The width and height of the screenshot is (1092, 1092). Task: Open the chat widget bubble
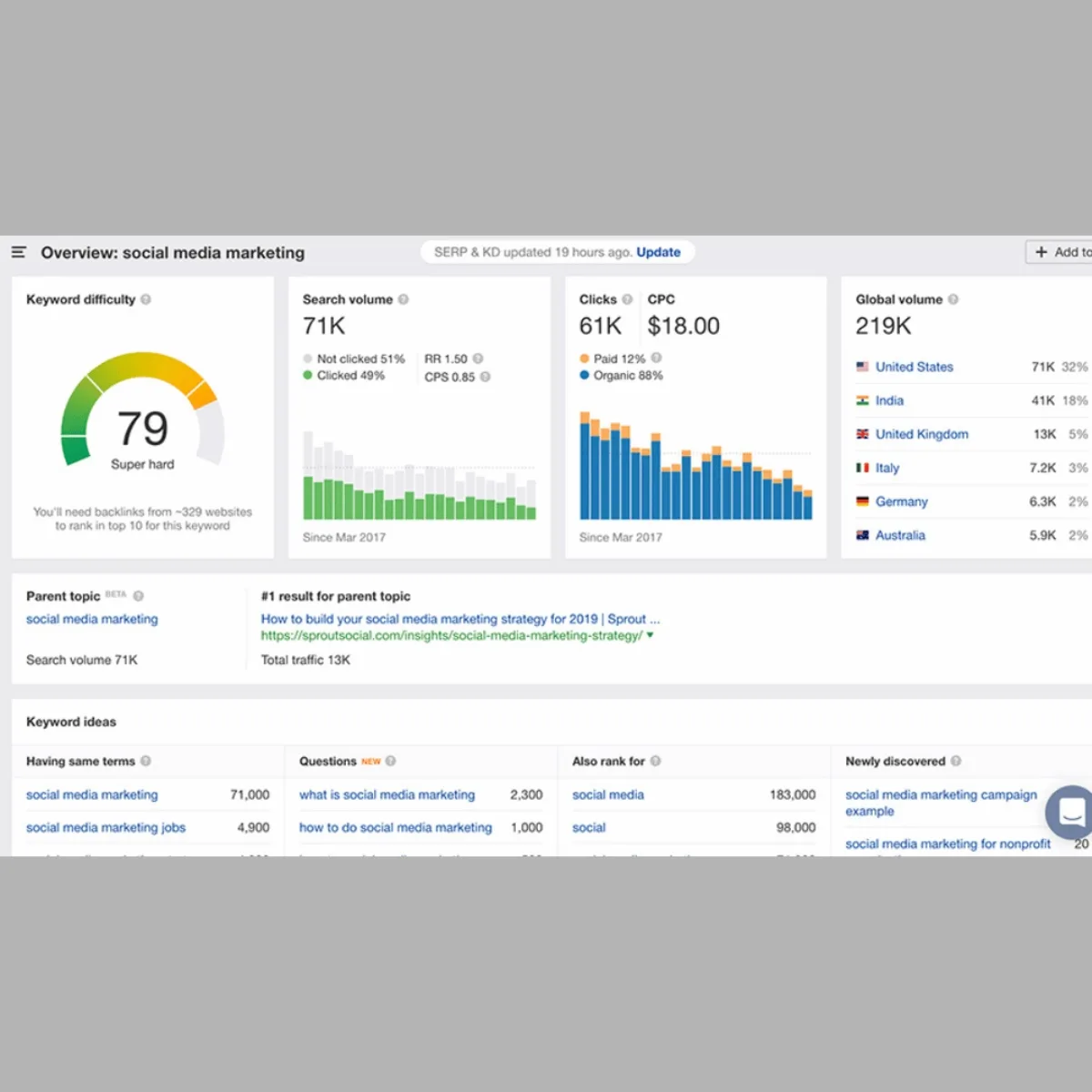point(1071,812)
